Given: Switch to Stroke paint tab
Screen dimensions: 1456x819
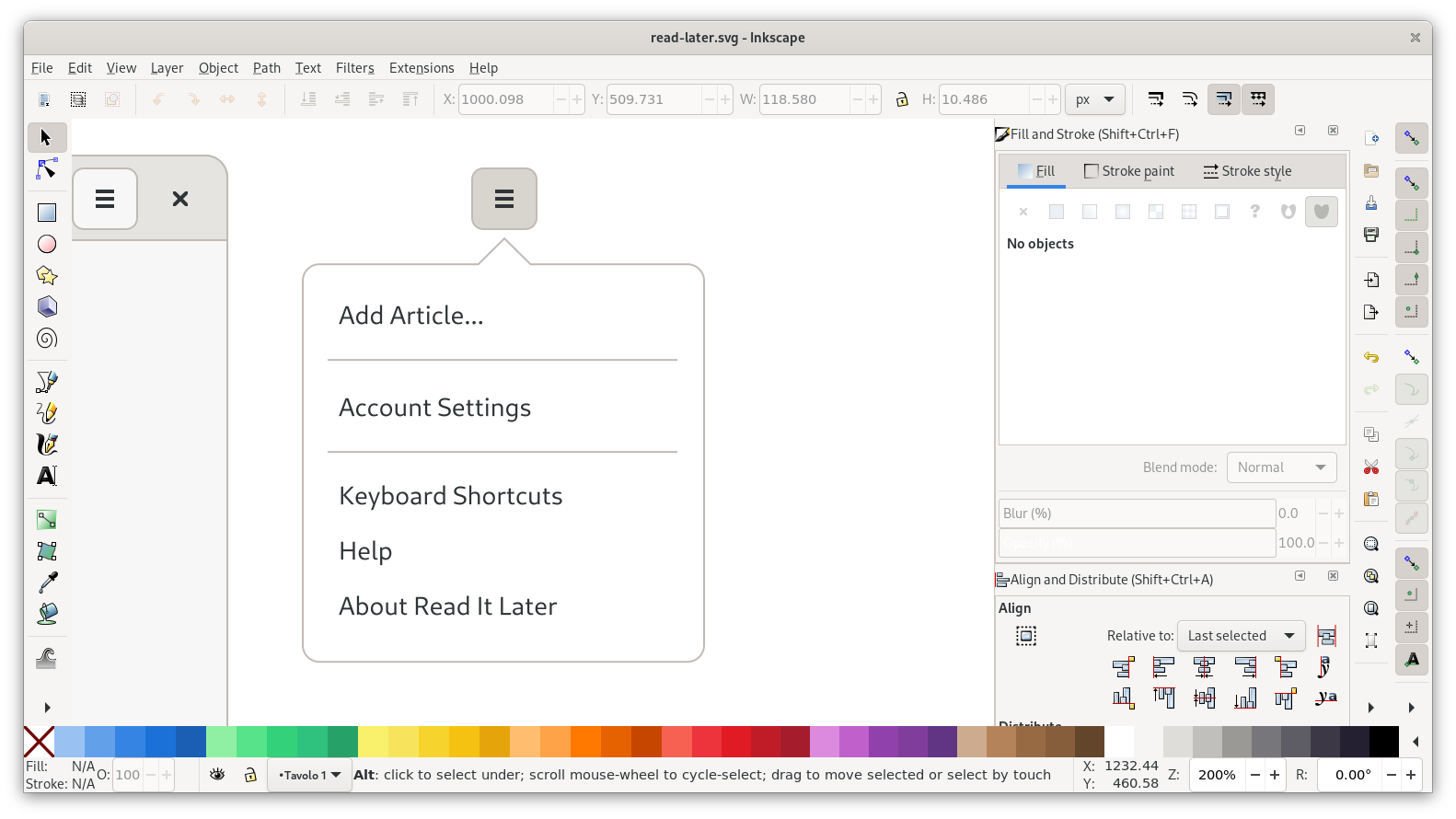Looking at the screenshot, I should point(1129,171).
